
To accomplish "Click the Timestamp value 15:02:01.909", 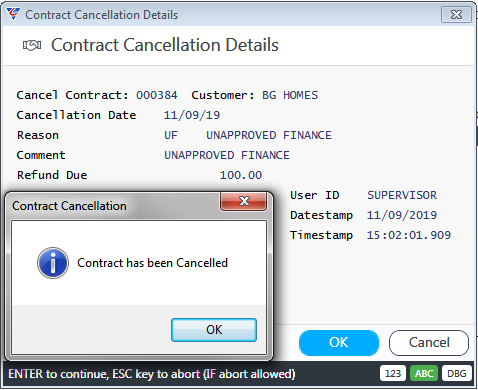I will click(x=409, y=235).
